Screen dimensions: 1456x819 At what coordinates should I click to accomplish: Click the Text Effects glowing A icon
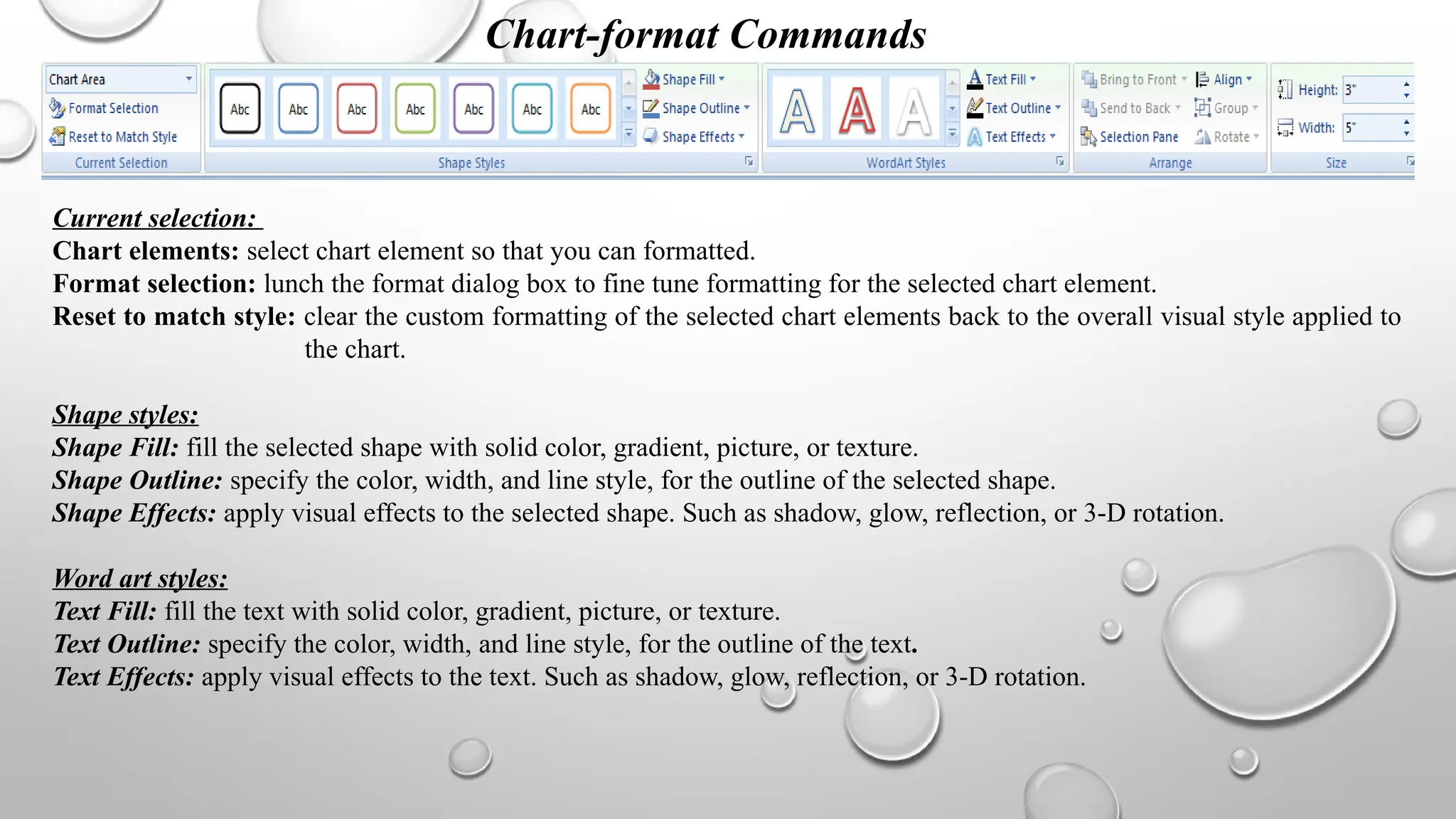[x=975, y=136]
